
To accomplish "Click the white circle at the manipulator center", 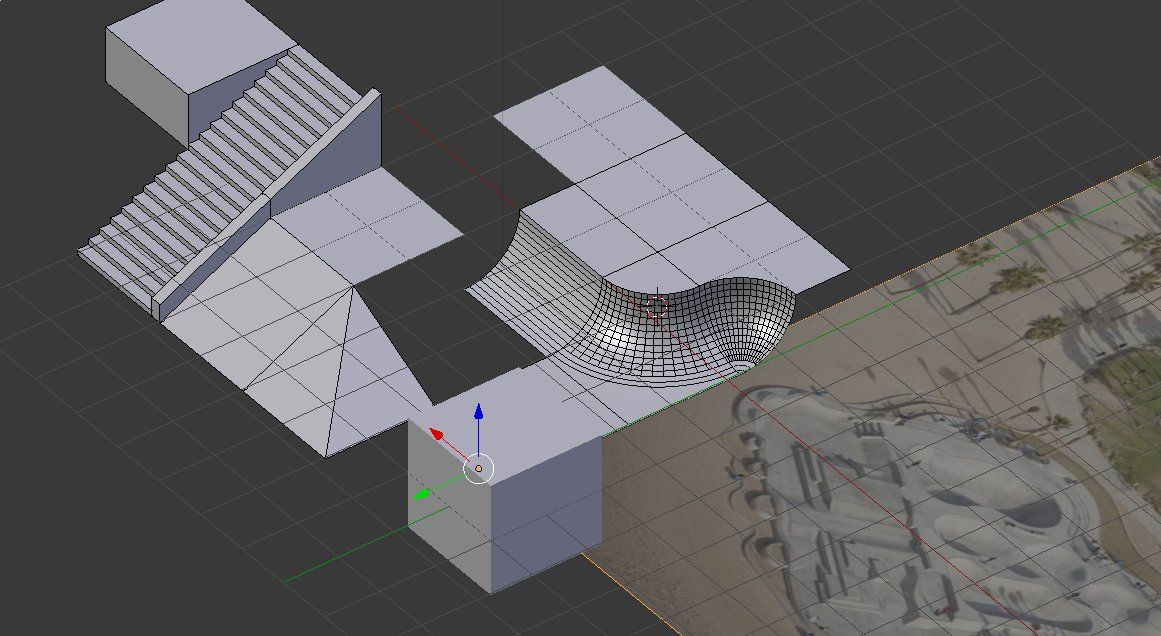I will 478,469.
